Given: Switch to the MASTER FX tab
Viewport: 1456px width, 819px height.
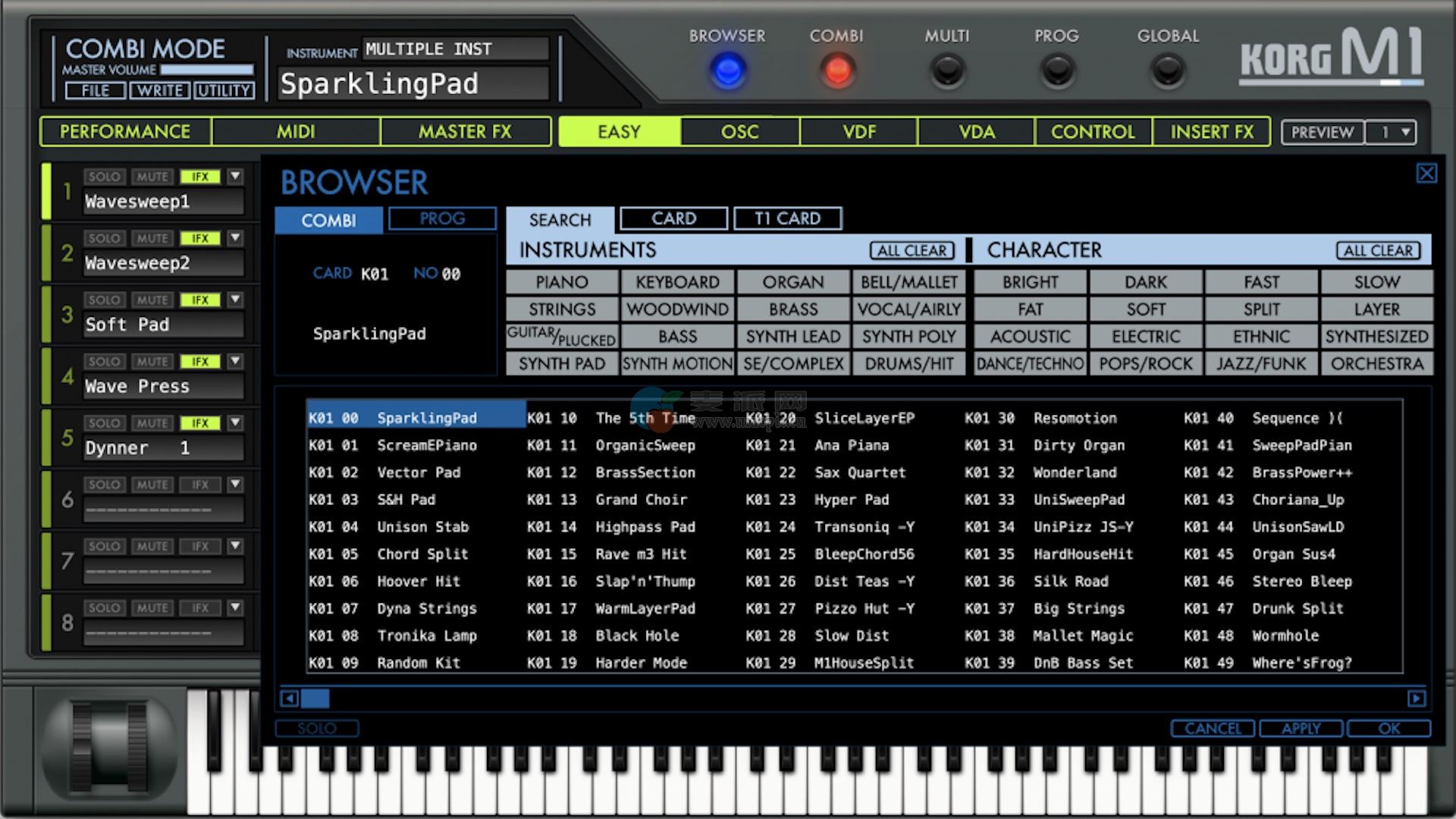Looking at the screenshot, I should [x=465, y=132].
